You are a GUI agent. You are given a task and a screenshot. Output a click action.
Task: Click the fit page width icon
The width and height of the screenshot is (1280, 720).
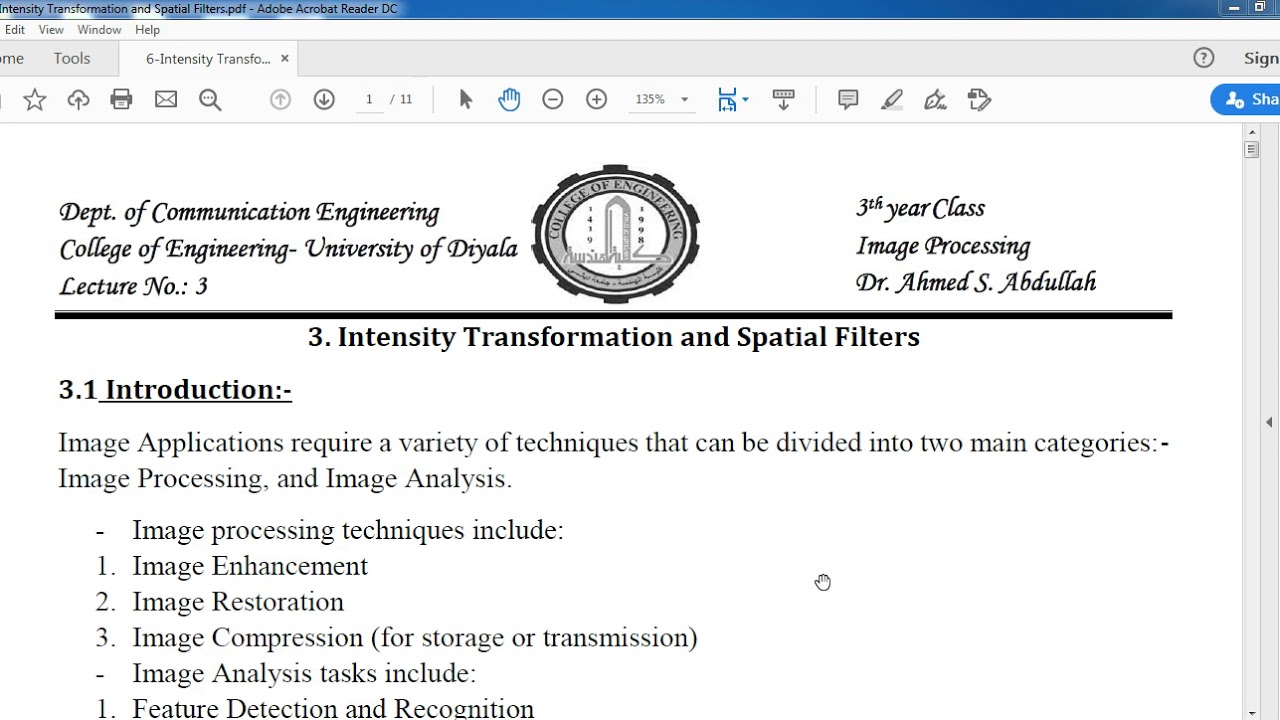click(x=727, y=100)
